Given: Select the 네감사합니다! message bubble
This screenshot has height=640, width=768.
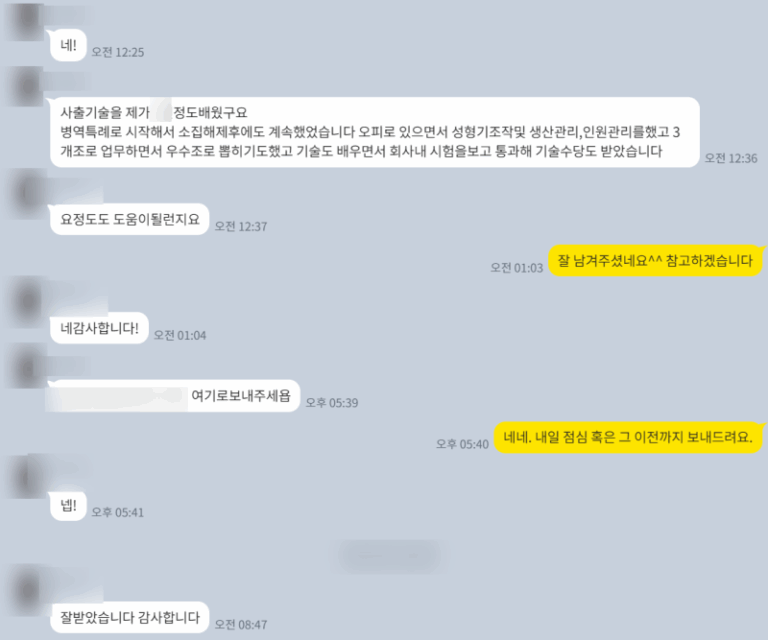Looking at the screenshot, I should tap(99, 328).
